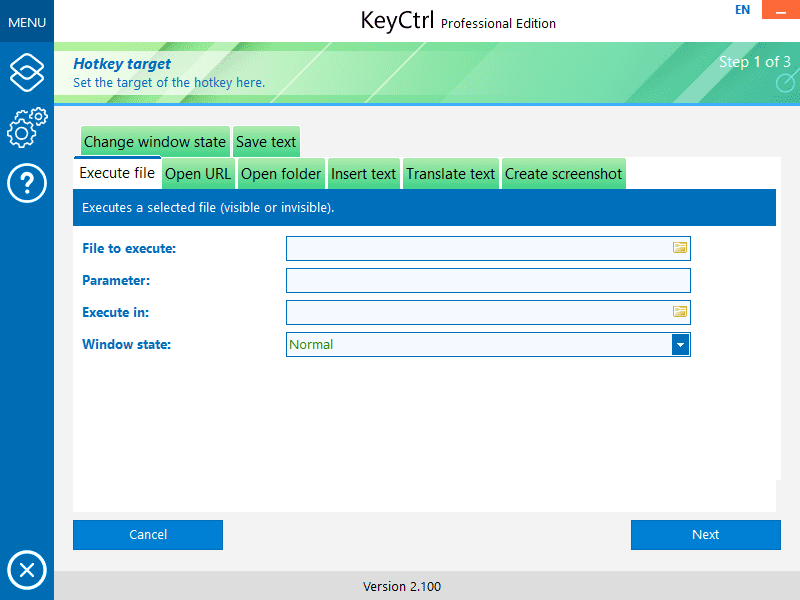Image resolution: width=800 pixels, height=600 pixels.
Task: Switch to the Create screenshot tab
Action: point(564,174)
